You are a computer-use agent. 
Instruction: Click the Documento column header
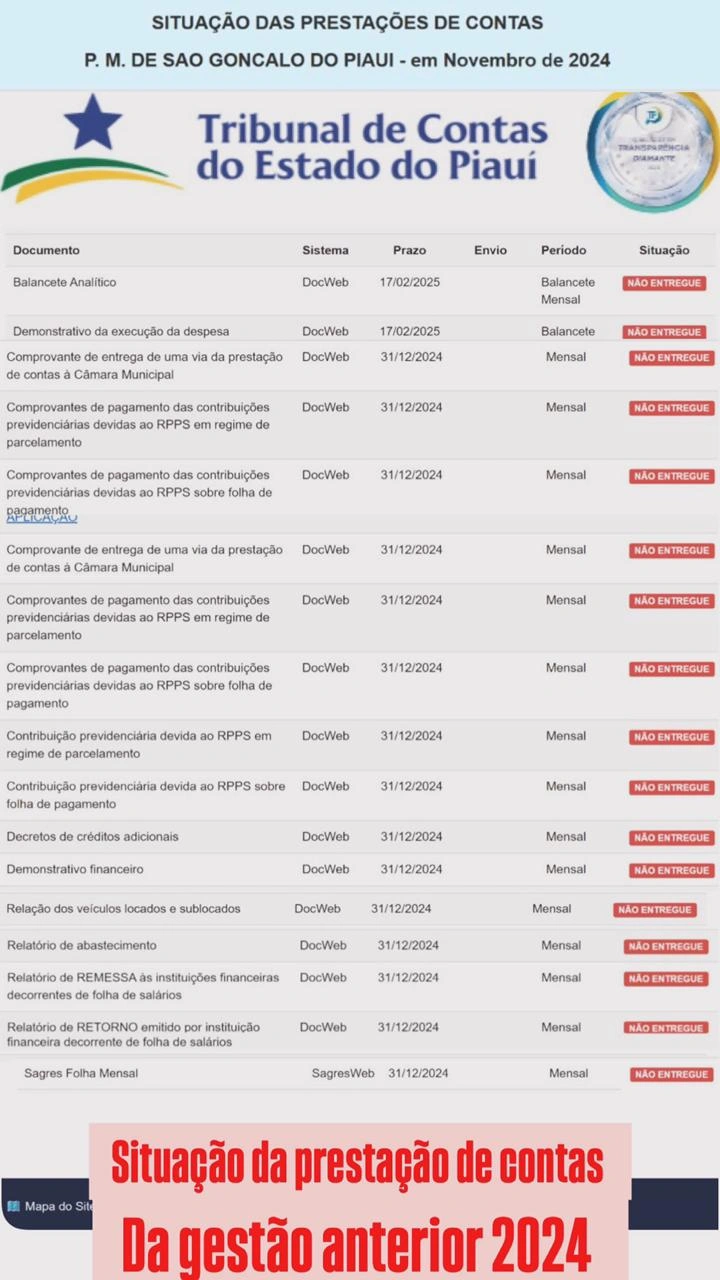coord(46,250)
